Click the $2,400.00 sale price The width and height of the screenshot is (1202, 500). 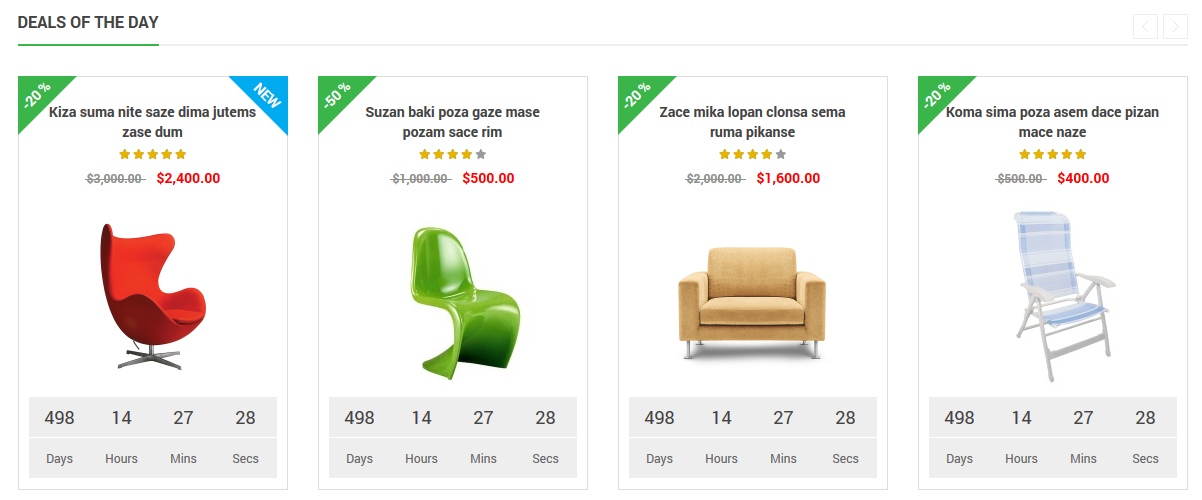(188, 178)
